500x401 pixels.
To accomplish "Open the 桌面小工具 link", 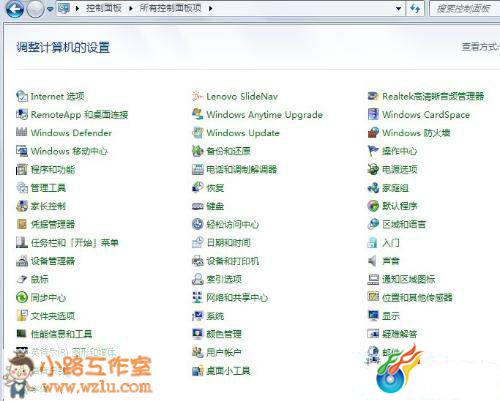I will click(228, 370).
